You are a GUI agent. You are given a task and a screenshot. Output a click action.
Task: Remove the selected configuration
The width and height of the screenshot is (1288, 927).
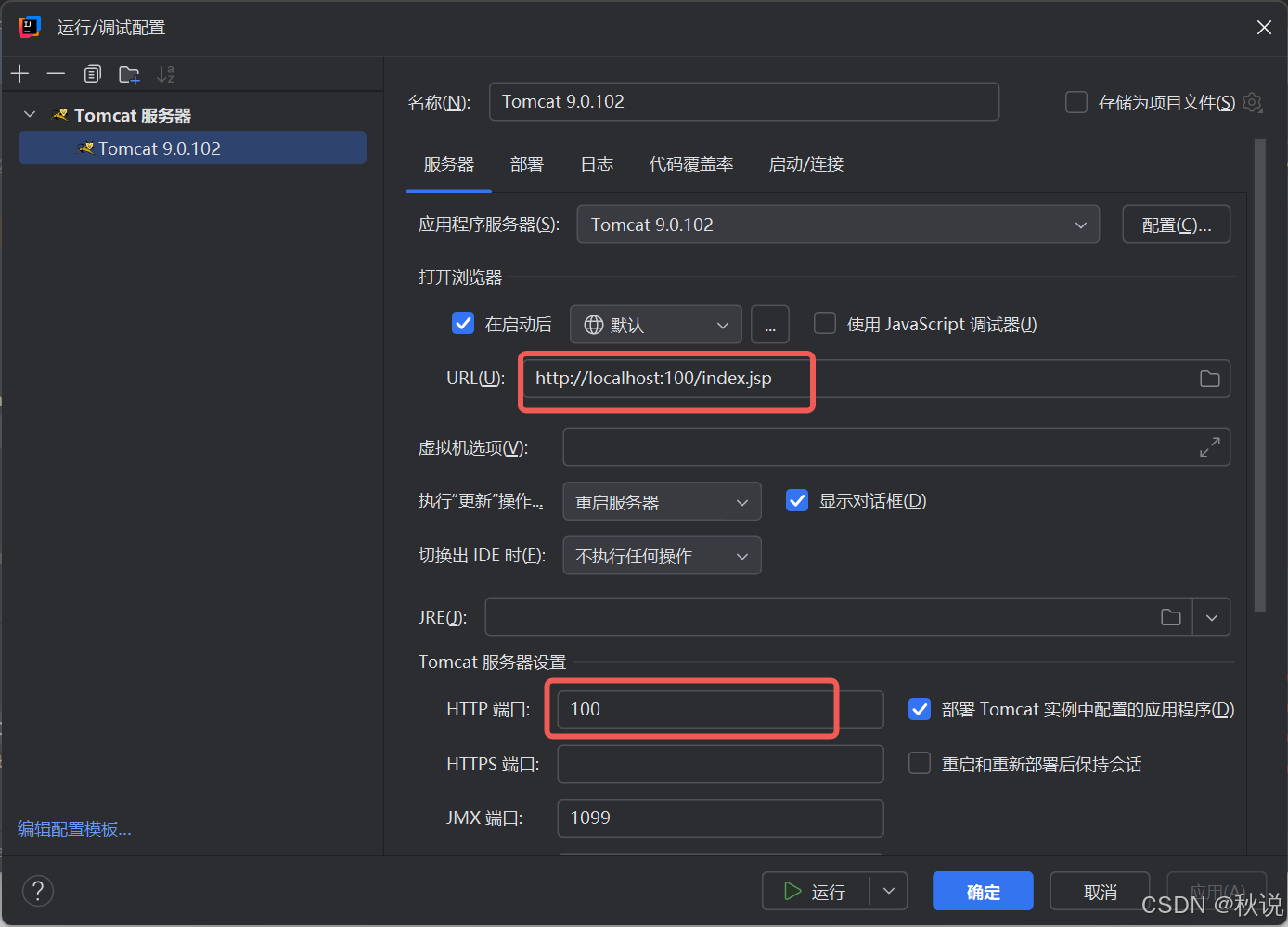point(56,74)
